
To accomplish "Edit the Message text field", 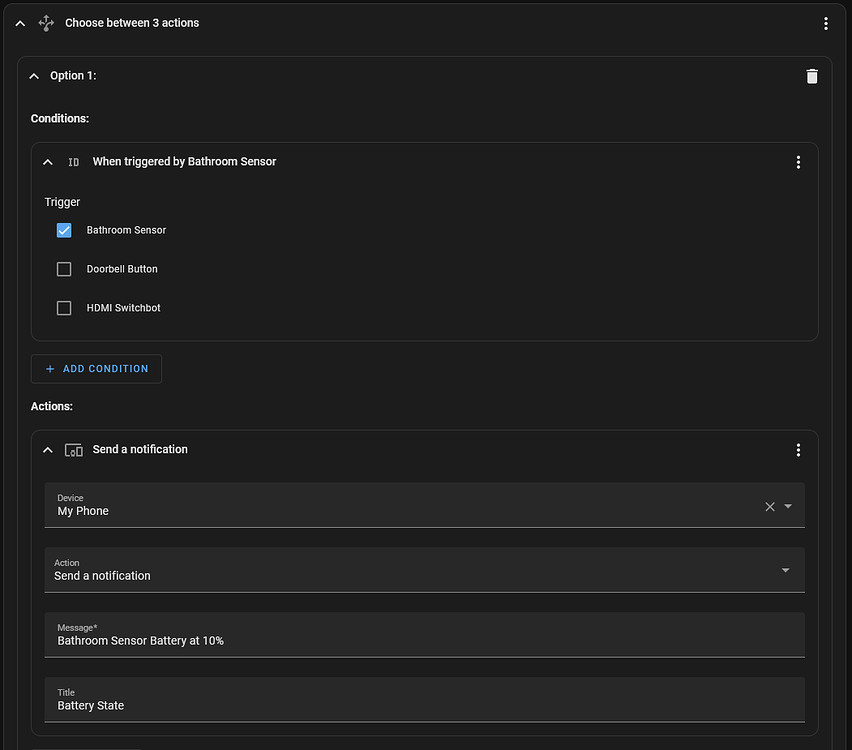I will tap(424, 640).
